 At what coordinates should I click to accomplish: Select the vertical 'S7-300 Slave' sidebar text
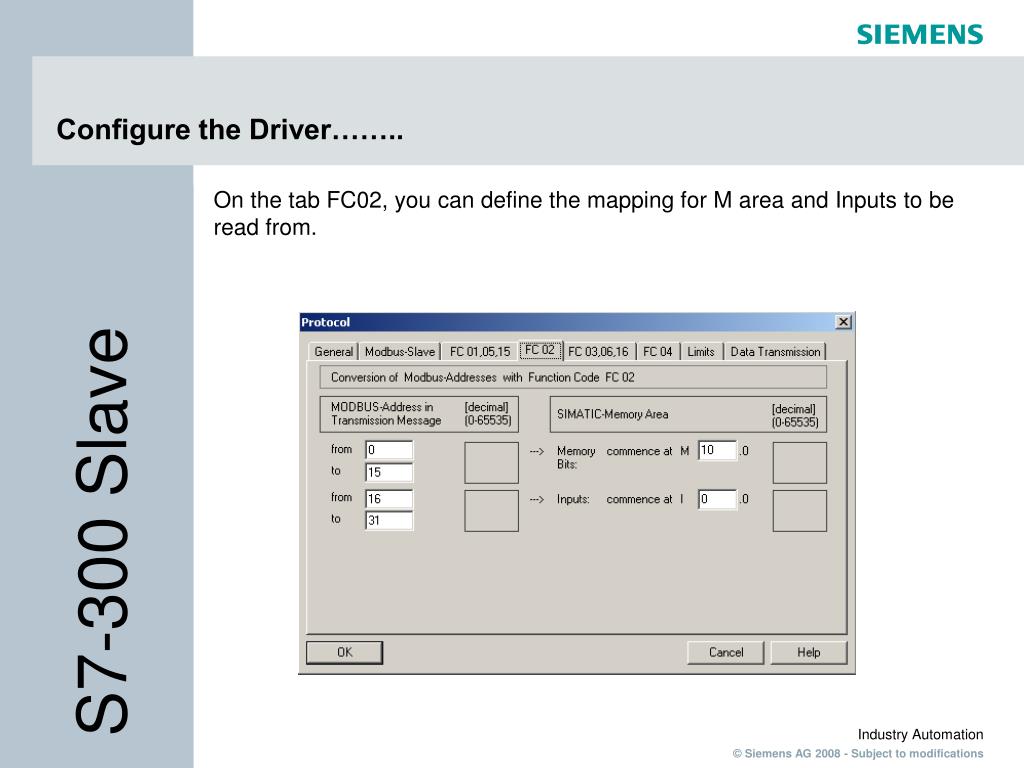[x=103, y=530]
